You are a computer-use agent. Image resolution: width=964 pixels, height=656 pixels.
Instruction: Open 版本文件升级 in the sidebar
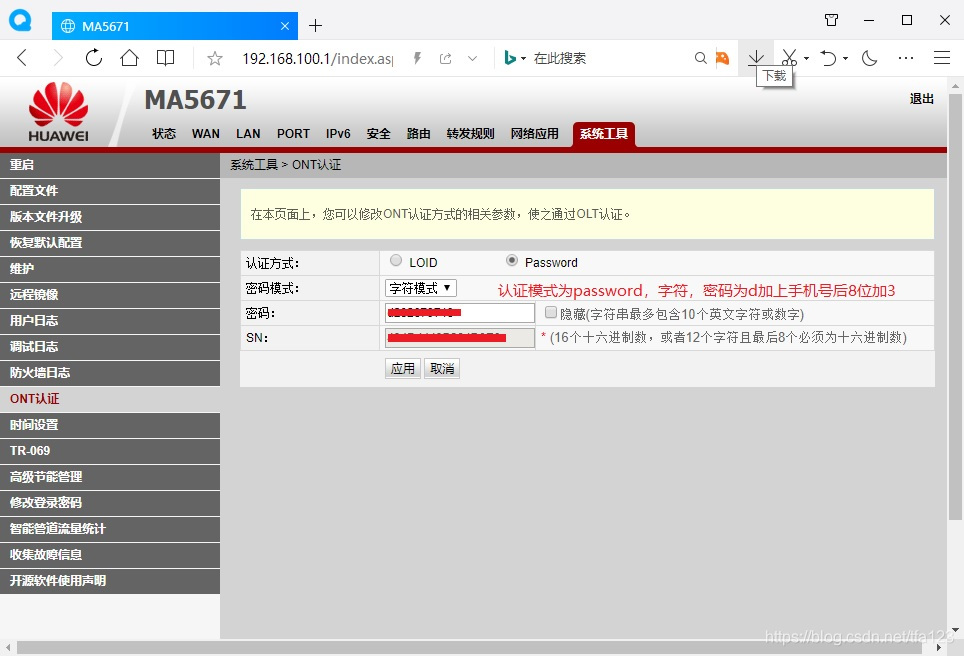click(110, 216)
